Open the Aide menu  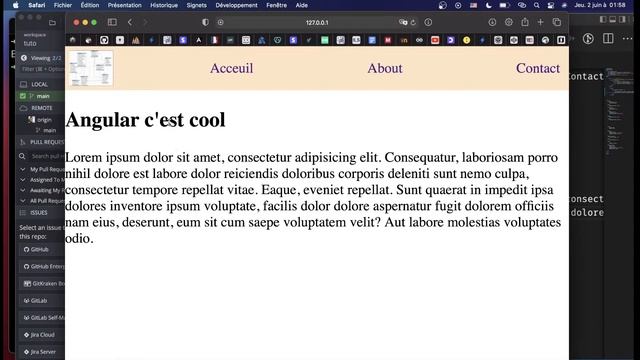pyautogui.click(x=302, y=5)
